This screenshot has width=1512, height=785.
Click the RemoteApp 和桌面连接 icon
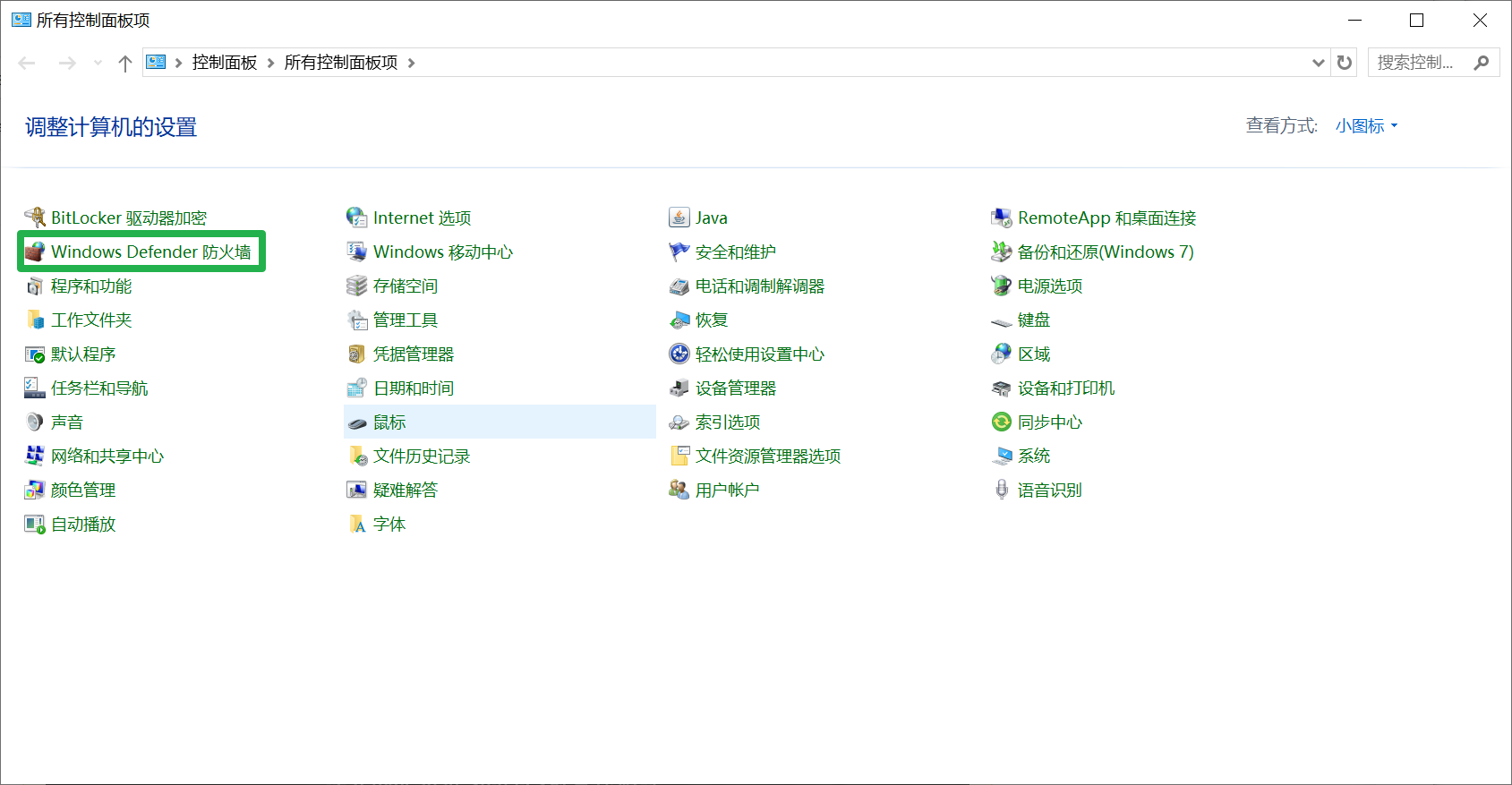pyautogui.click(x=1002, y=218)
